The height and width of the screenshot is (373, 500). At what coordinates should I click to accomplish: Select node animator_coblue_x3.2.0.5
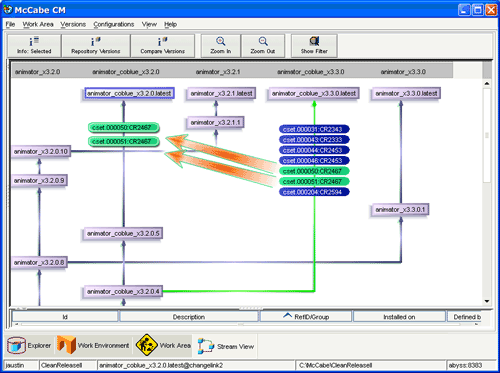tap(123, 233)
